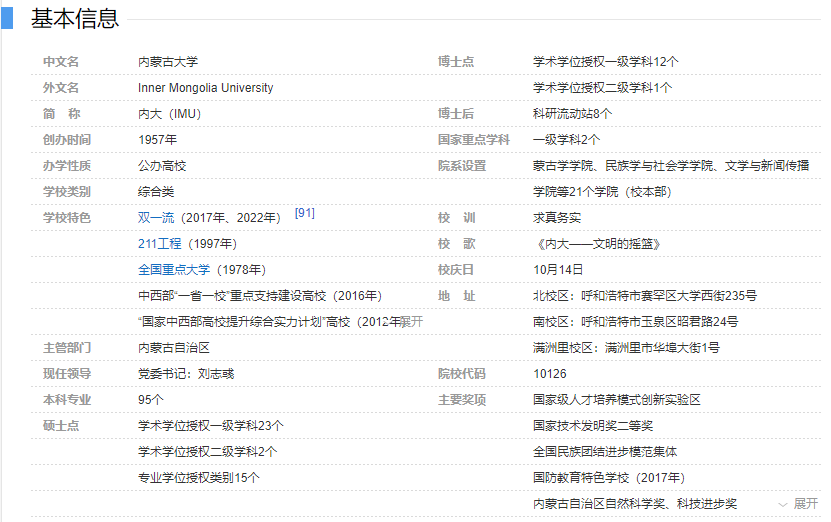Click the founding year 1957年

pos(157,140)
